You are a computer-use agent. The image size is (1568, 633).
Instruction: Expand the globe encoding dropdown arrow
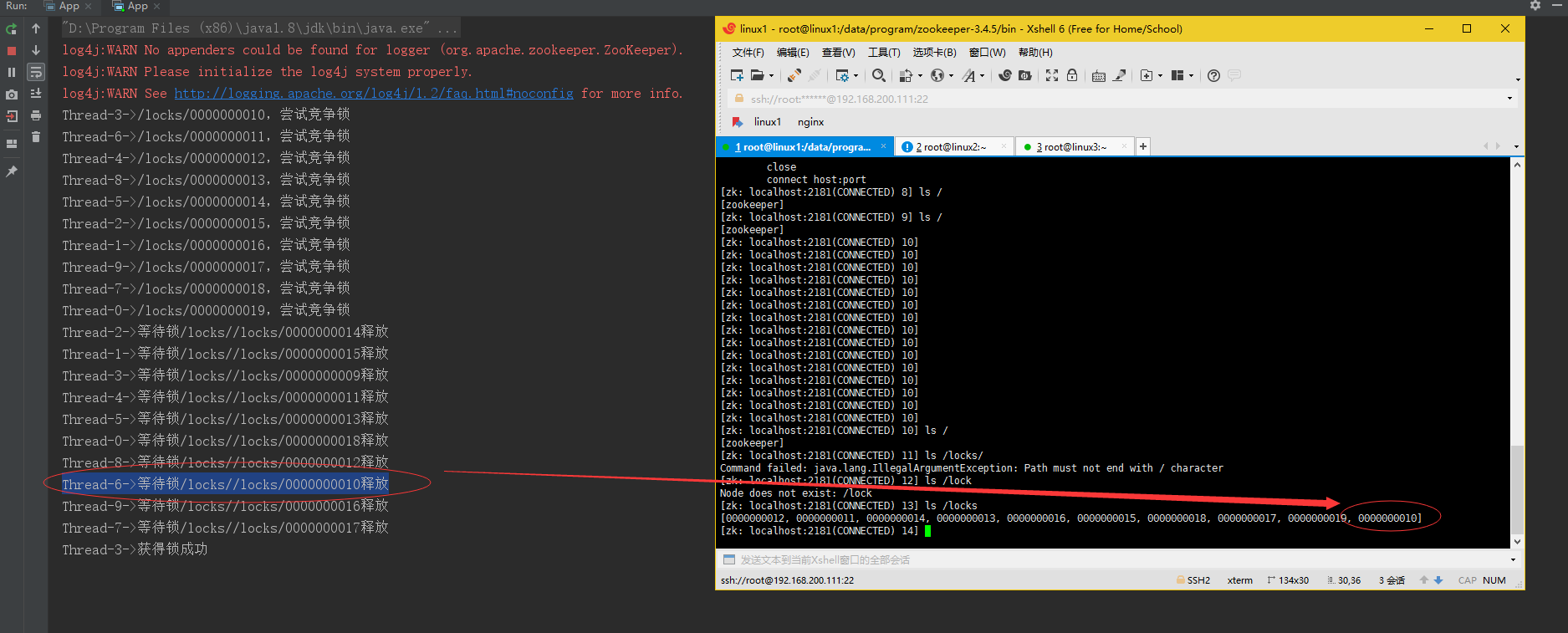coord(951,76)
